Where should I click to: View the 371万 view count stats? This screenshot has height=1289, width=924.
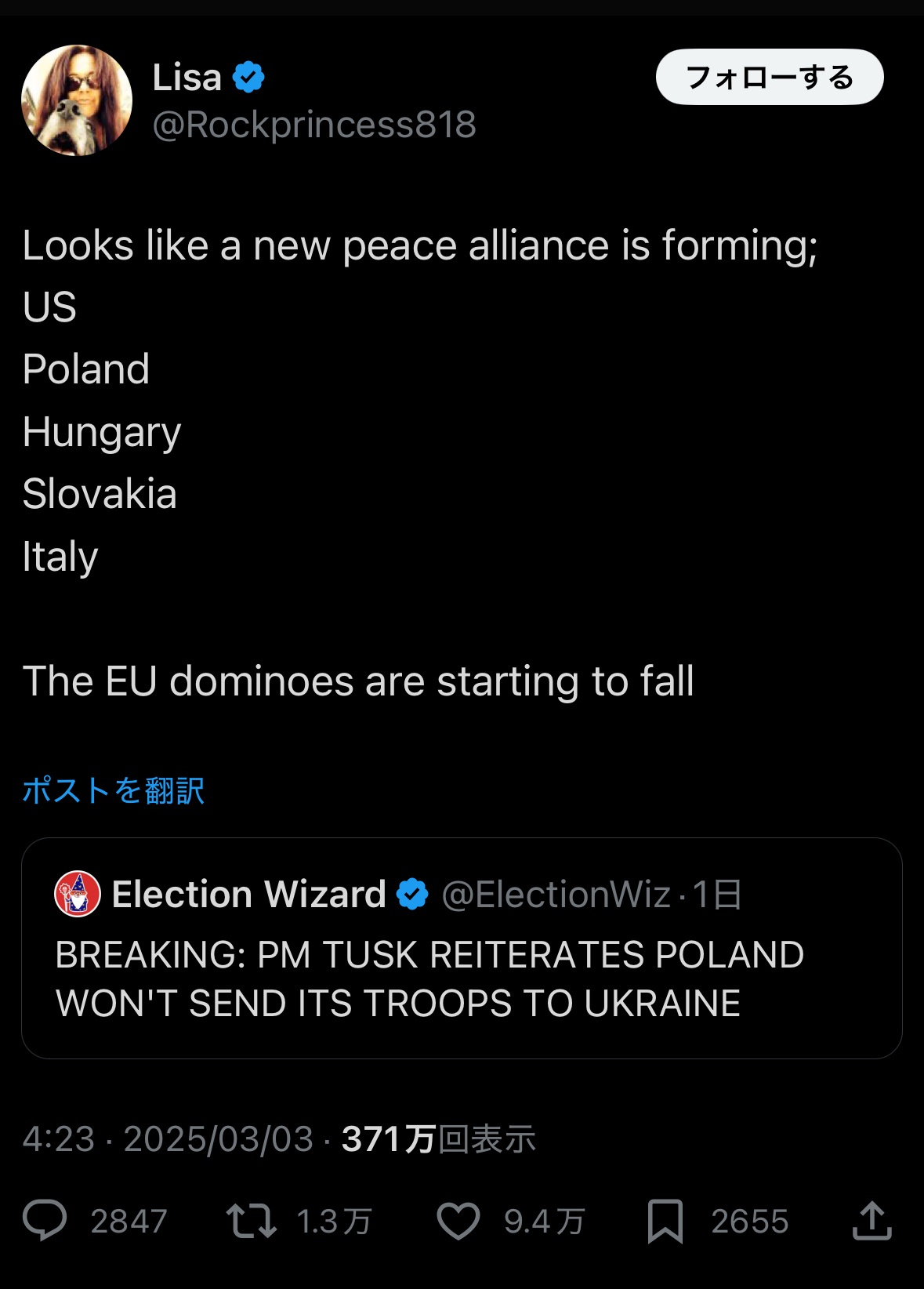point(439,1139)
